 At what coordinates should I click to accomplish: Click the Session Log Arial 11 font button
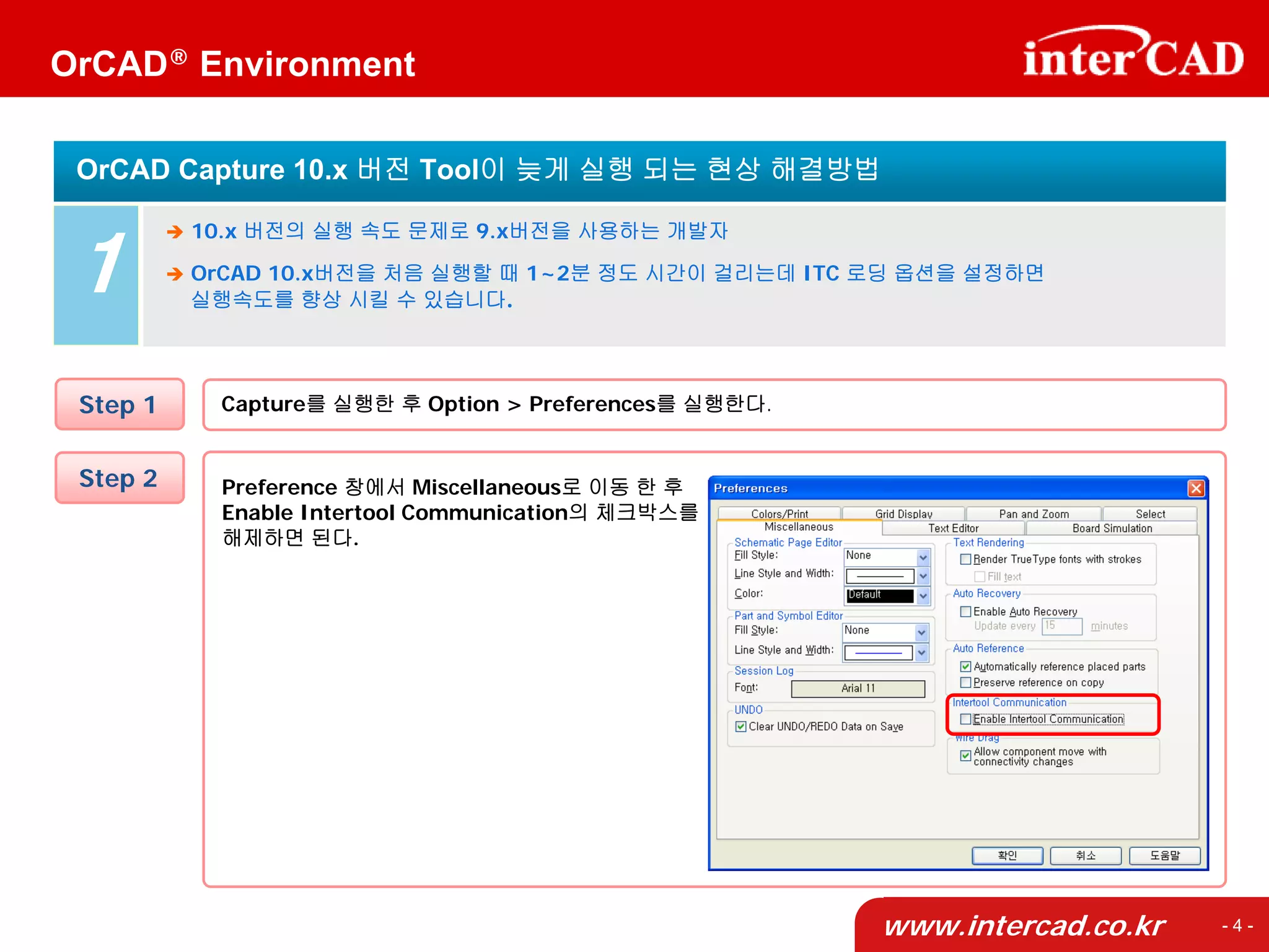[x=858, y=688]
